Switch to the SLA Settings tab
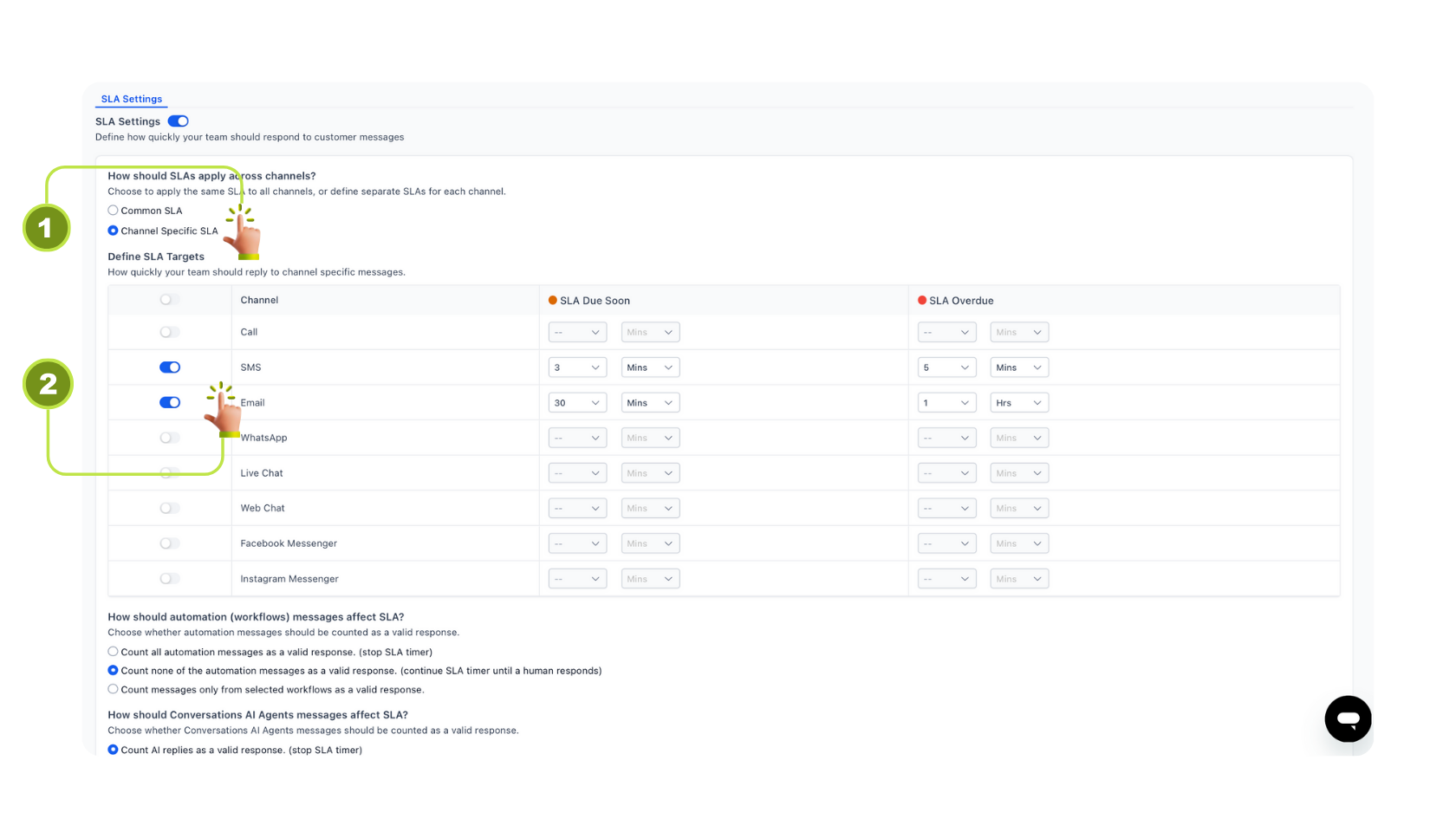 click(132, 99)
